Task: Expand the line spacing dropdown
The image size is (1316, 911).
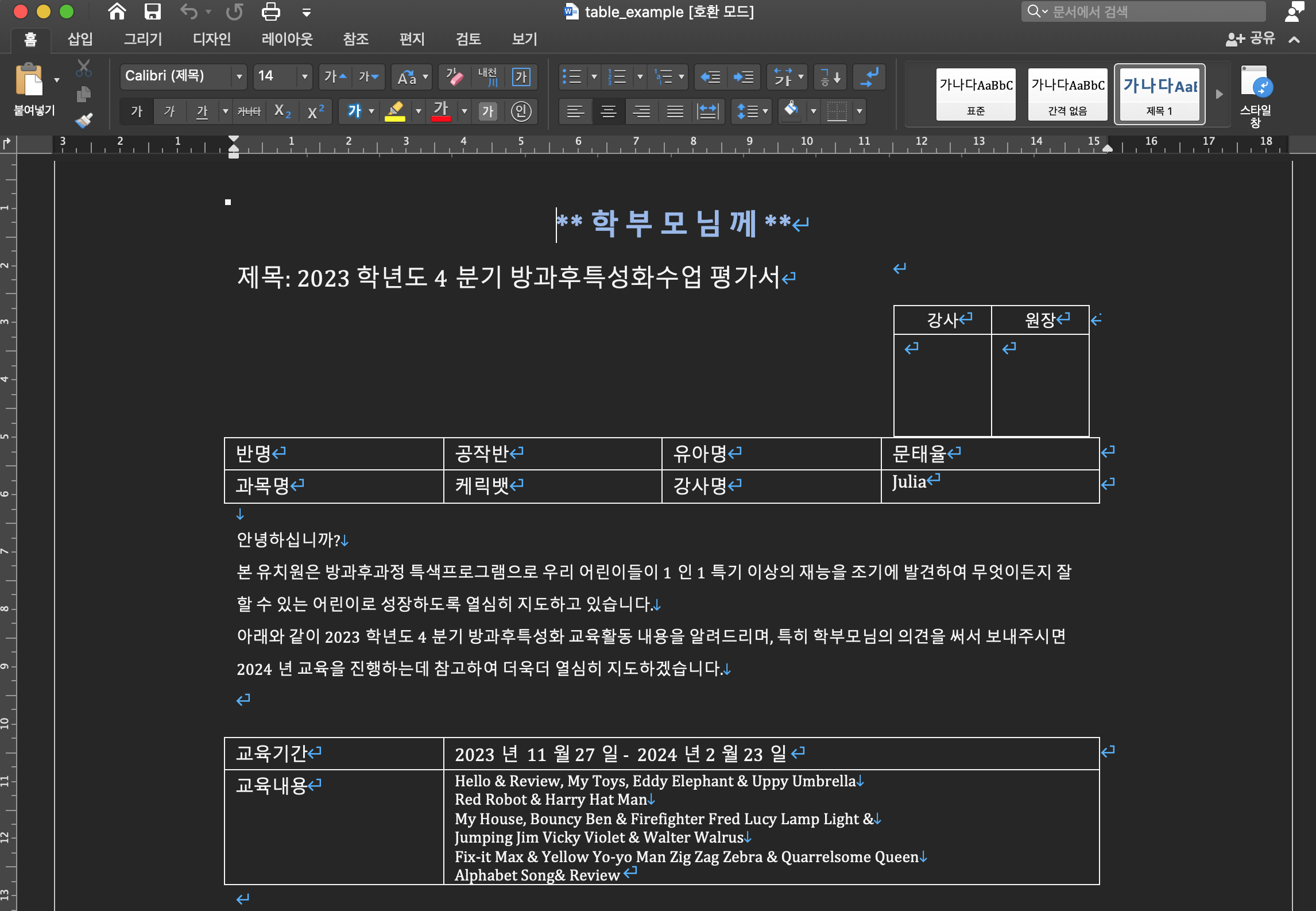Action: point(765,111)
